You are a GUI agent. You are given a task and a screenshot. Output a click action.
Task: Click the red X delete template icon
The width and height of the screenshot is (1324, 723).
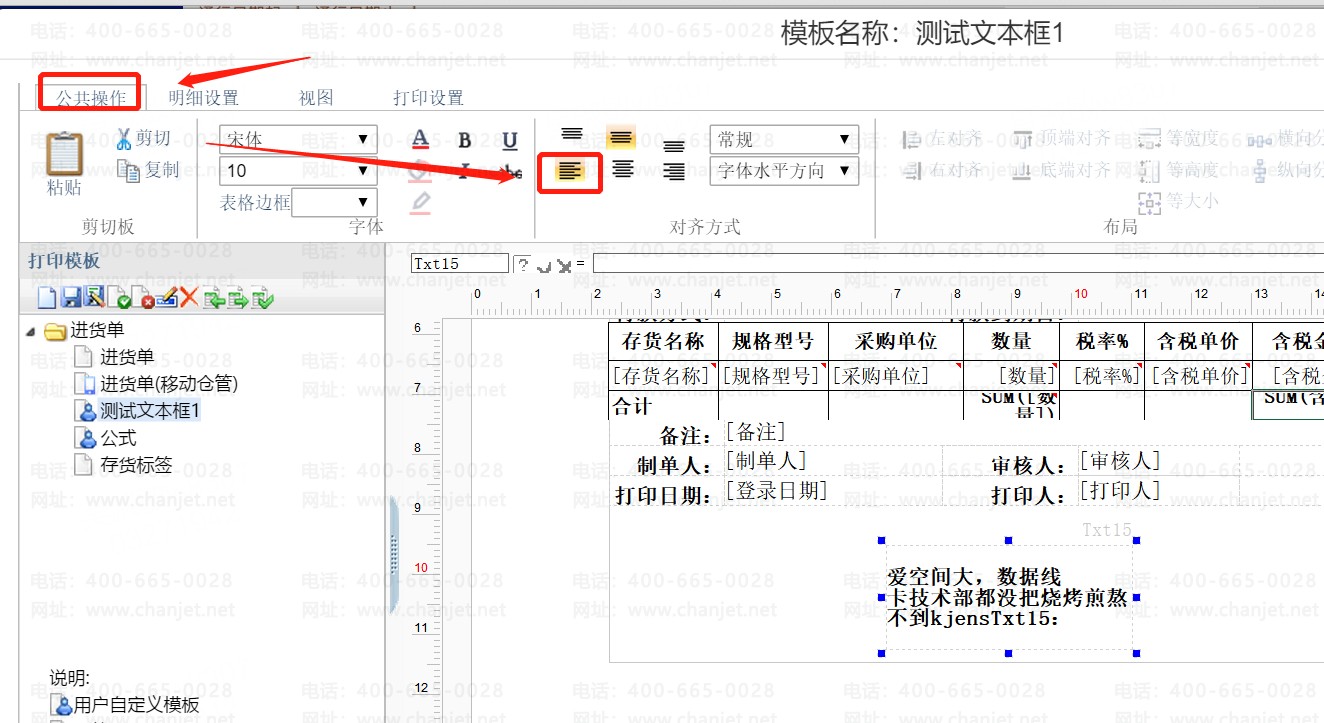coord(189,297)
